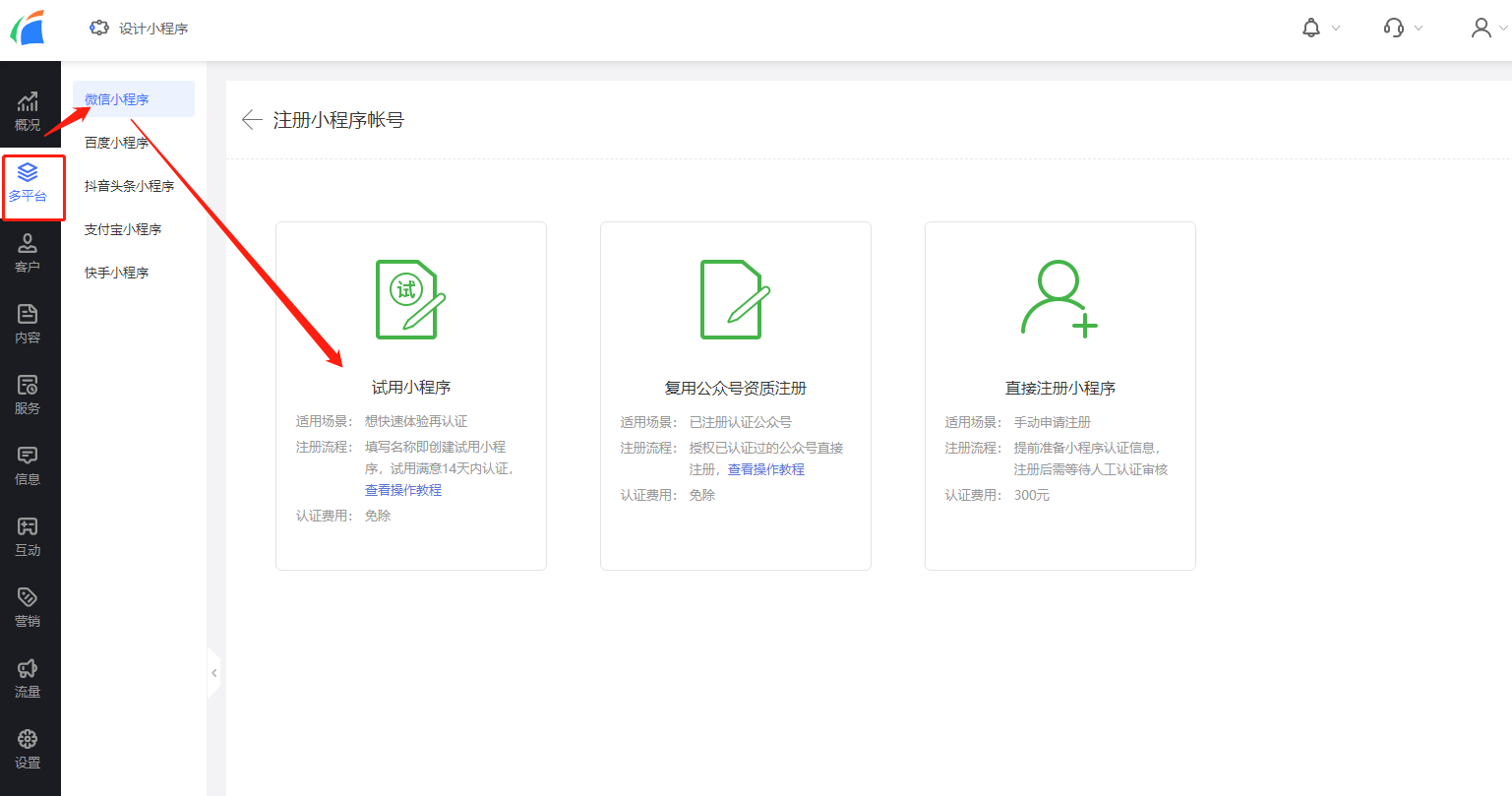
Task: Click the 试用小程序 document icon
Action: pyautogui.click(x=410, y=299)
